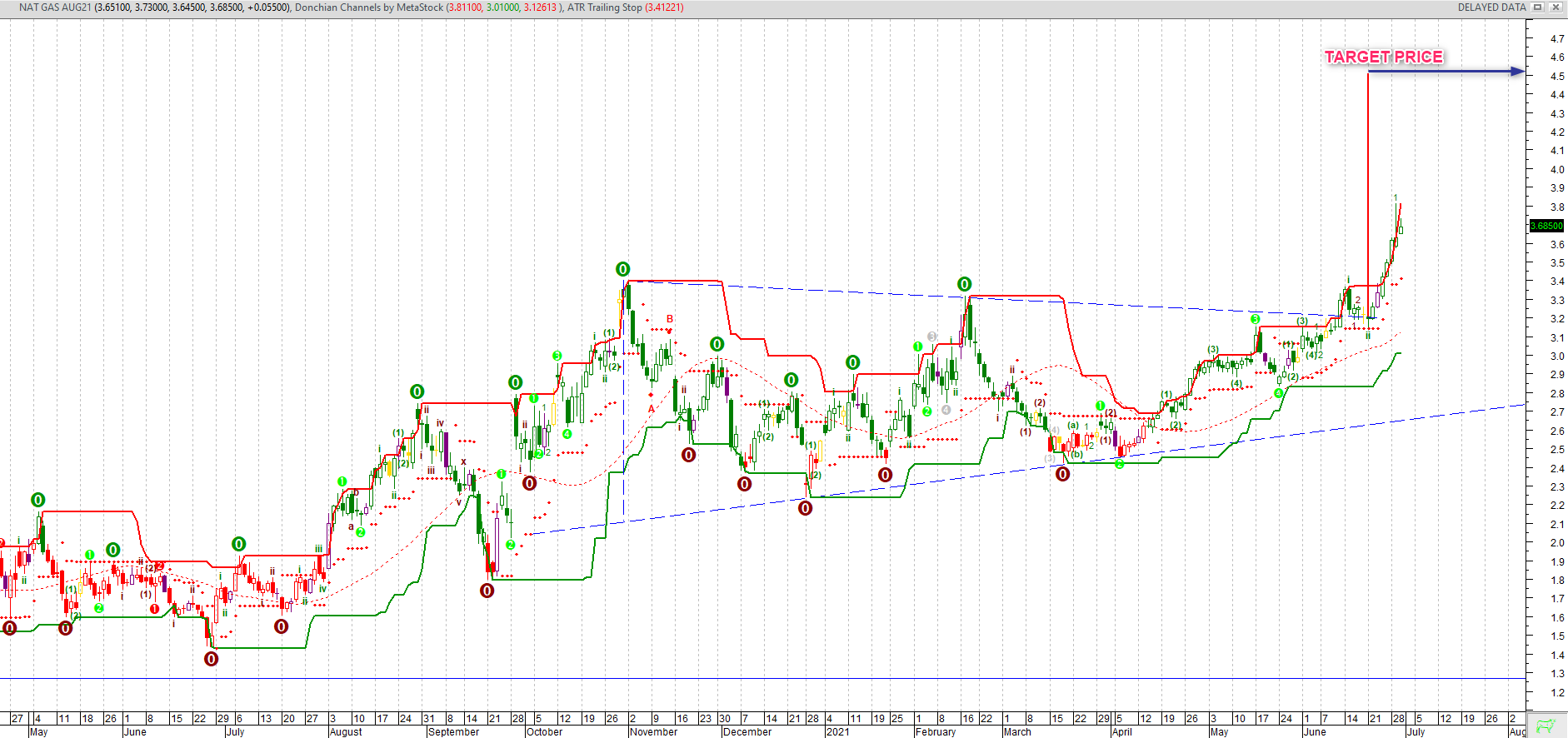The image size is (1568, 738).
Task: Click the current price tag 3.68500
Action: (x=1547, y=226)
